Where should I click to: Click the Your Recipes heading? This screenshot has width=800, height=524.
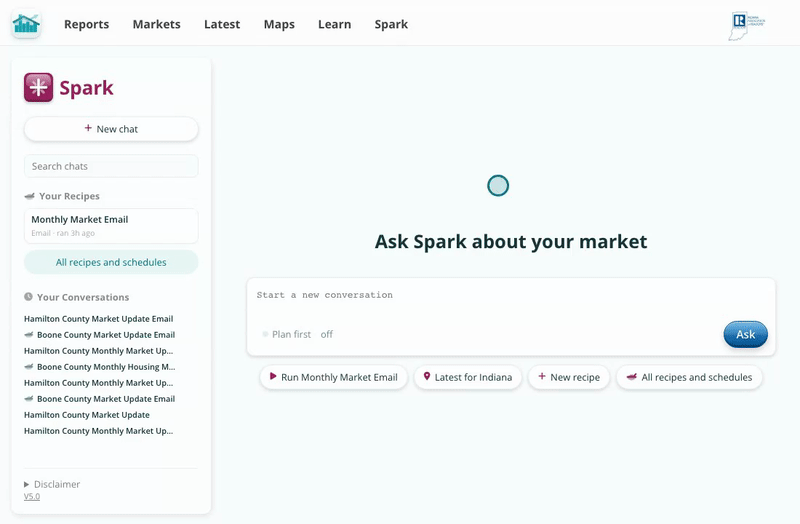[x=69, y=196]
